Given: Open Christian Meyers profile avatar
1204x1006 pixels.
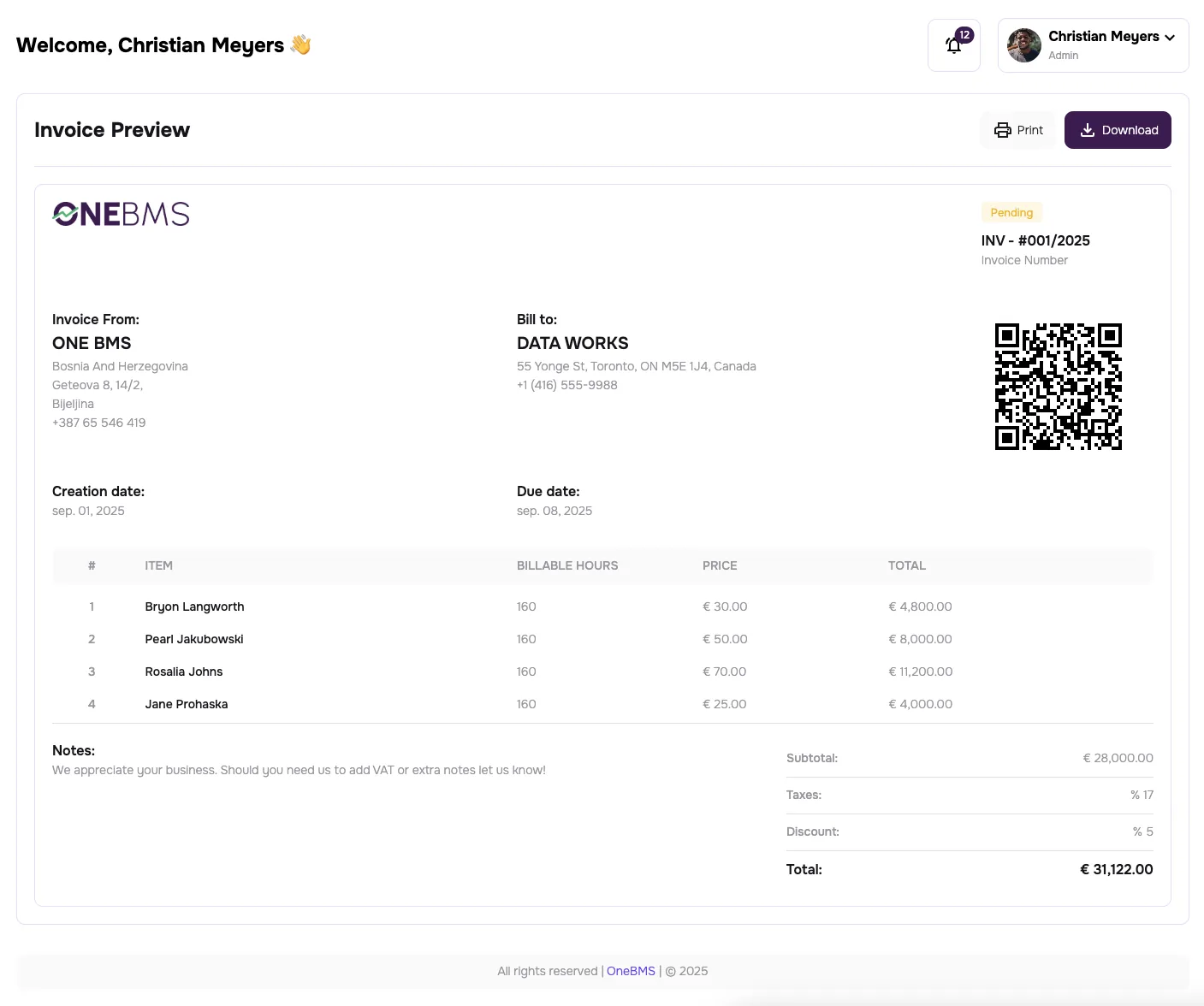Looking at the screenshot, I should click(x=1023, y=44).
